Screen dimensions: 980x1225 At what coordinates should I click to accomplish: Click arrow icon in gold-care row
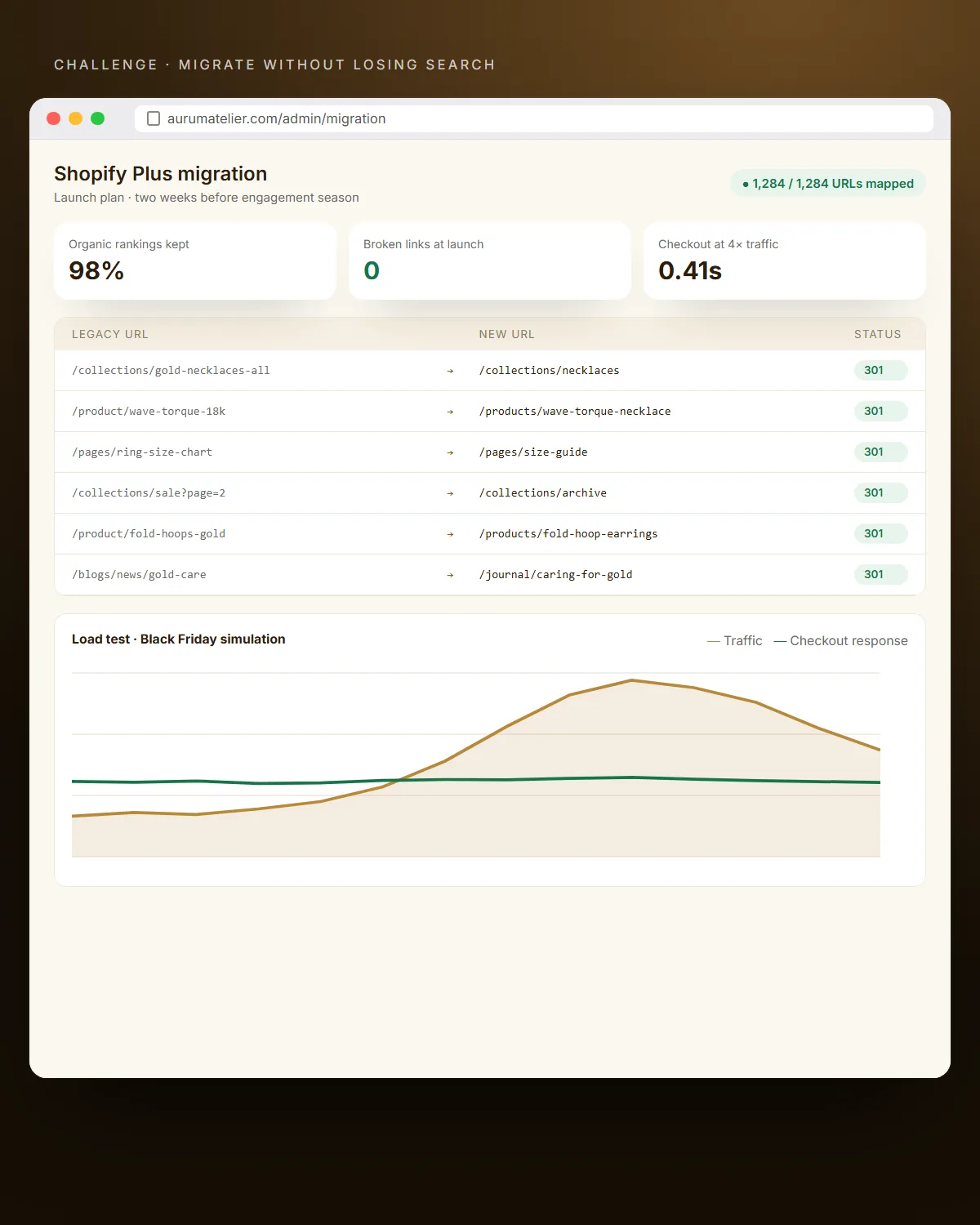(x=450, y=575)
